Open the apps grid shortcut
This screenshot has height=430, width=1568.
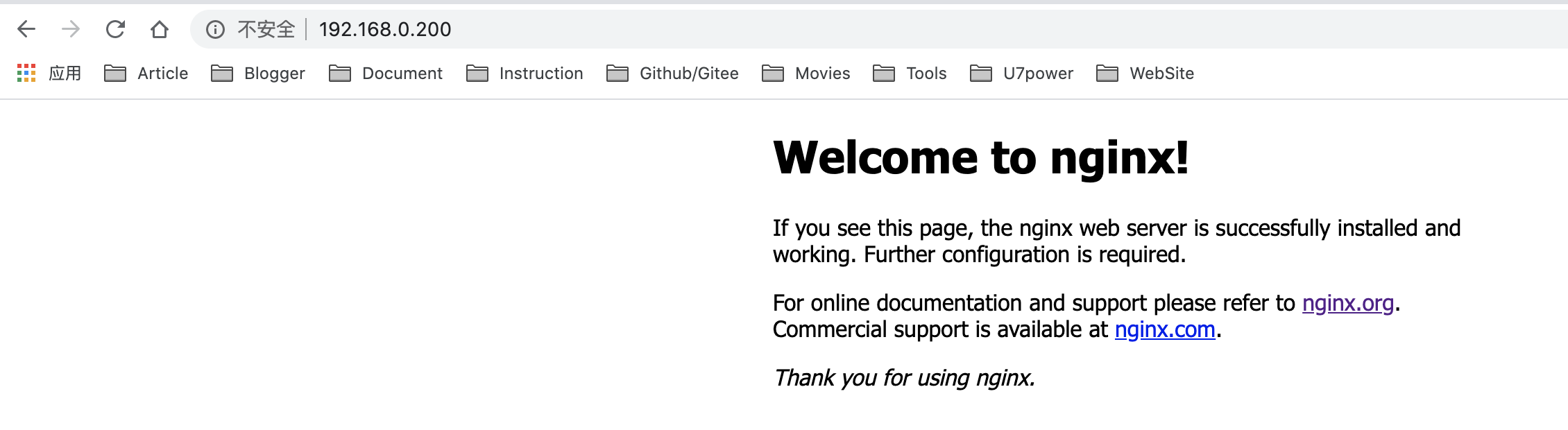tap(26, 73)
